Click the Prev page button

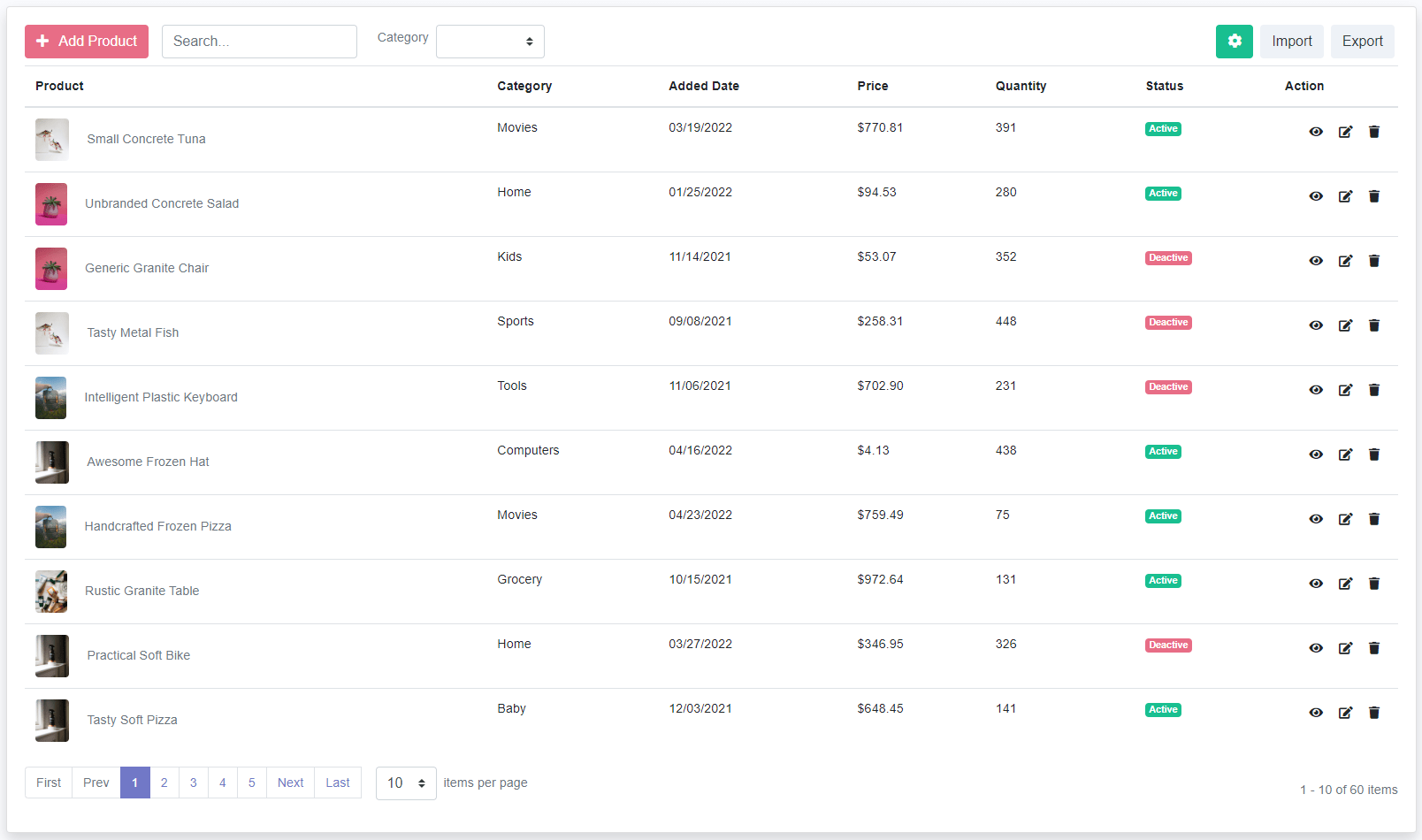pos(96,783)
